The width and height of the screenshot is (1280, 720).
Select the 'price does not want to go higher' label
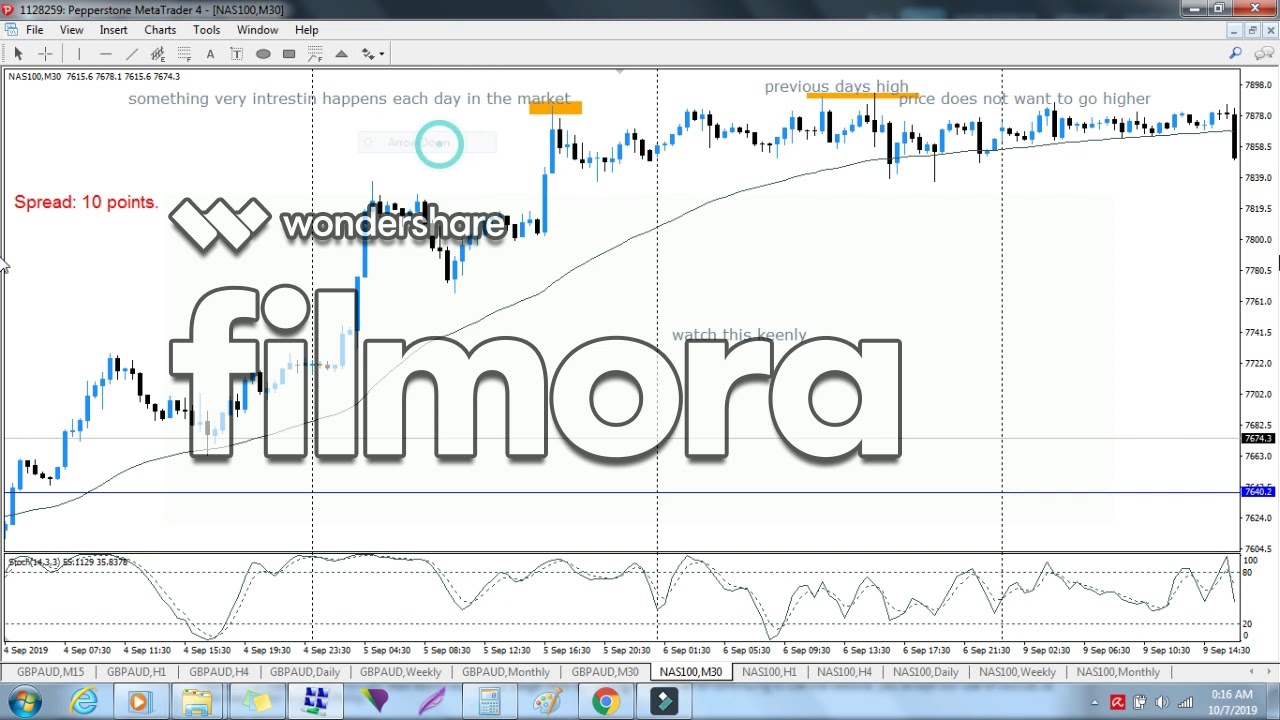(x=1024, y=99)
